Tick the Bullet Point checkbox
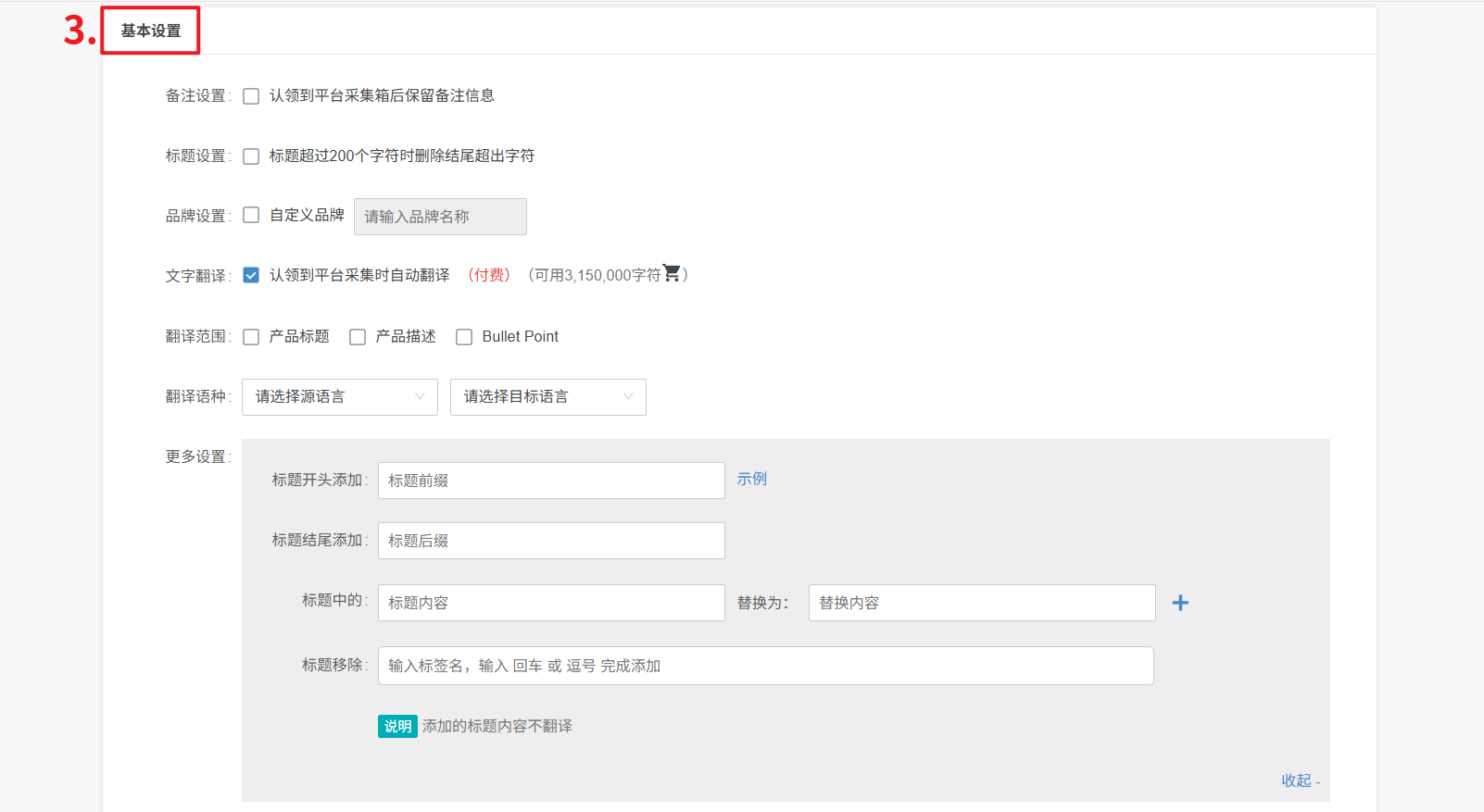Viewport: 1484px width, 812px height. 464,337
